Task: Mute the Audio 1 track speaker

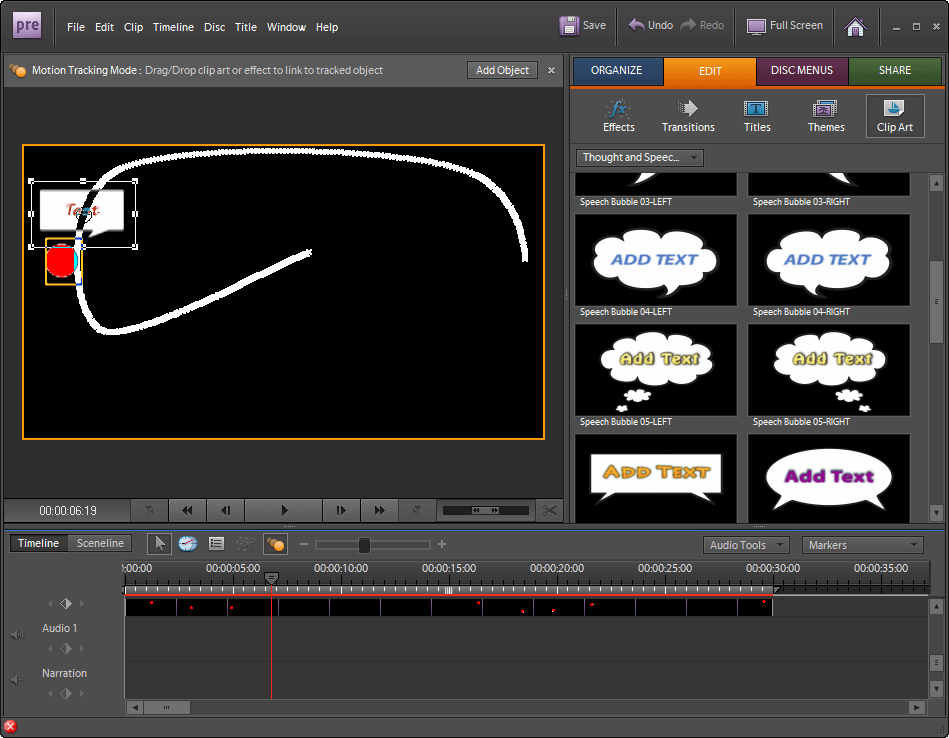Action: pos(16,635)
